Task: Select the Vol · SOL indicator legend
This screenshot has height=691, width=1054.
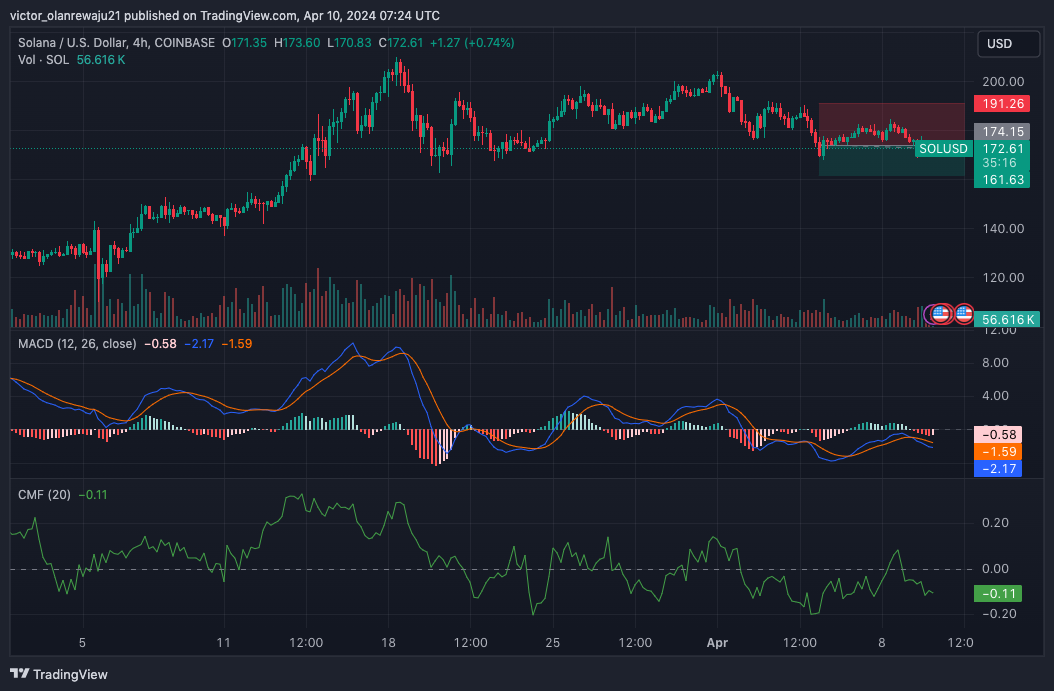Action: pyautogui.click(x=43, y=60)
